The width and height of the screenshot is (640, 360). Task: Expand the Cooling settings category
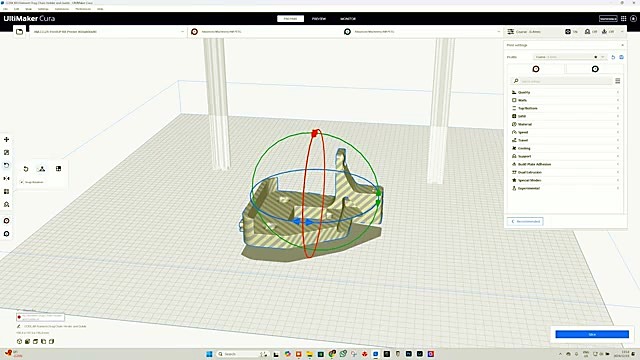coord(565,148)
